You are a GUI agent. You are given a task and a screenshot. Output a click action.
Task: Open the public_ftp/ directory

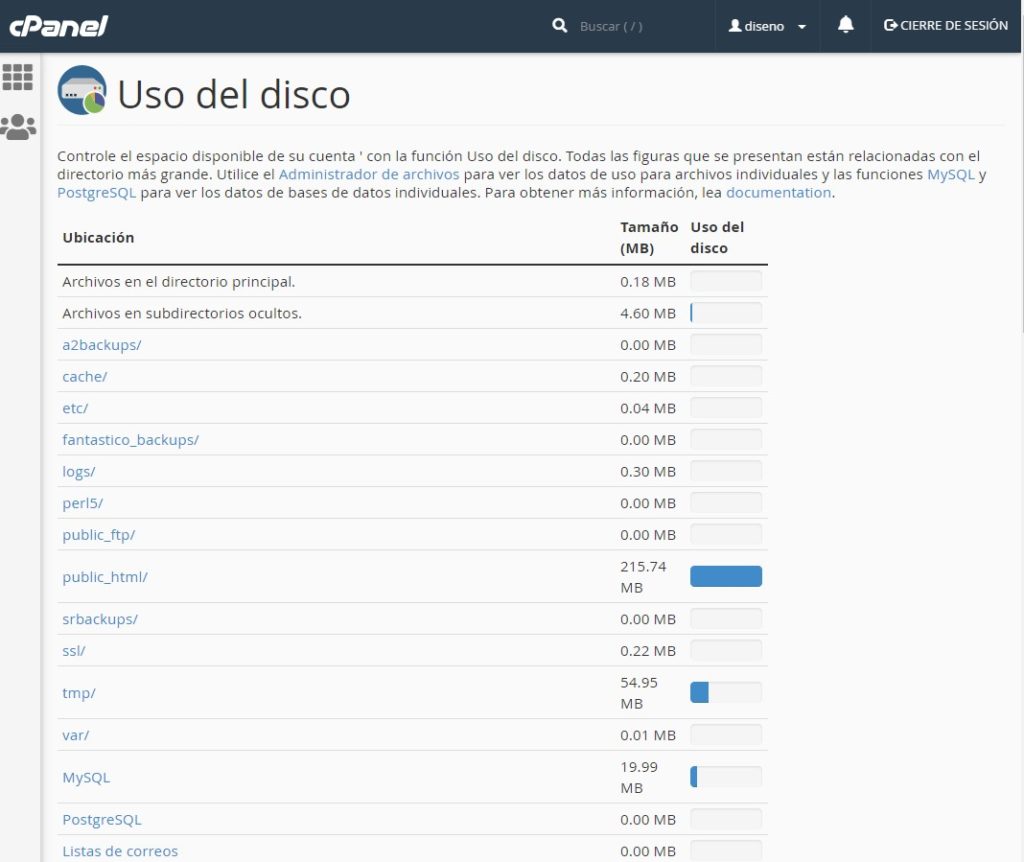click(x=99, y=535)
